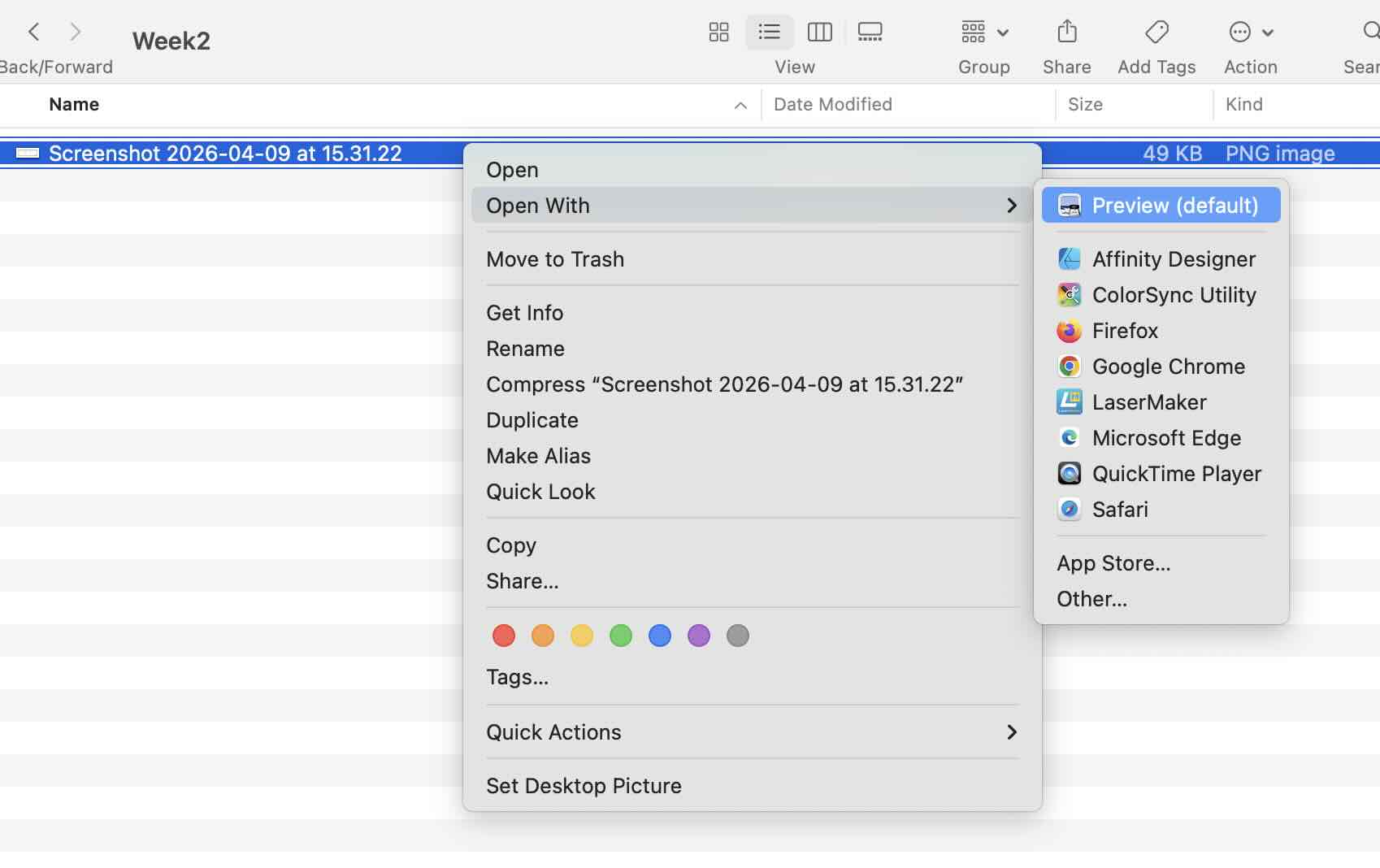Switch to gallery view layout

pyautogui.click(x=870, y=33)
